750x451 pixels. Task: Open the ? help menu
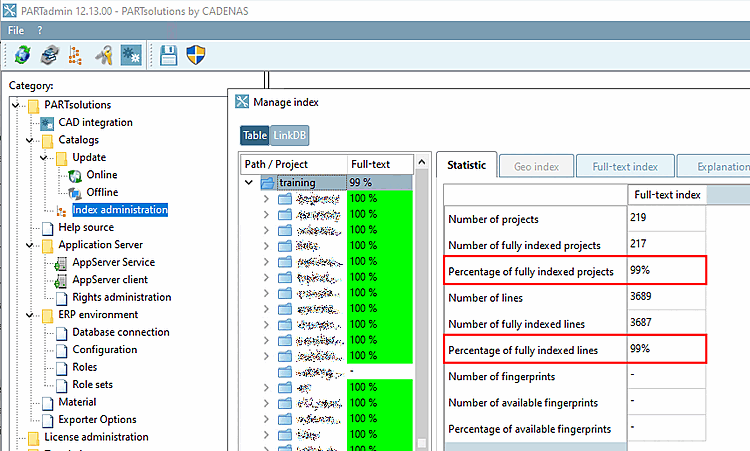40,30
